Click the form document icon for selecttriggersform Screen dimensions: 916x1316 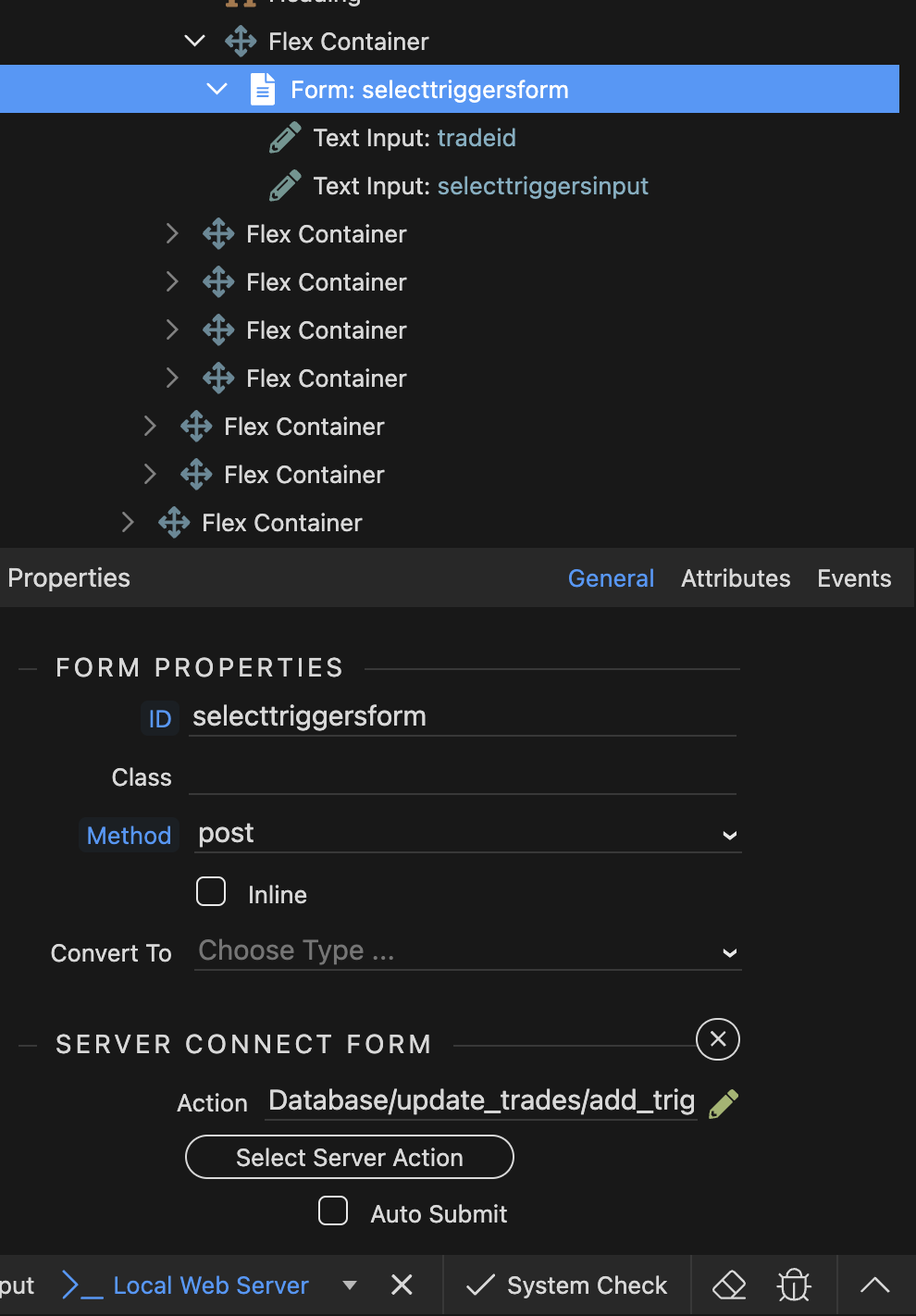tap(263, 90)
